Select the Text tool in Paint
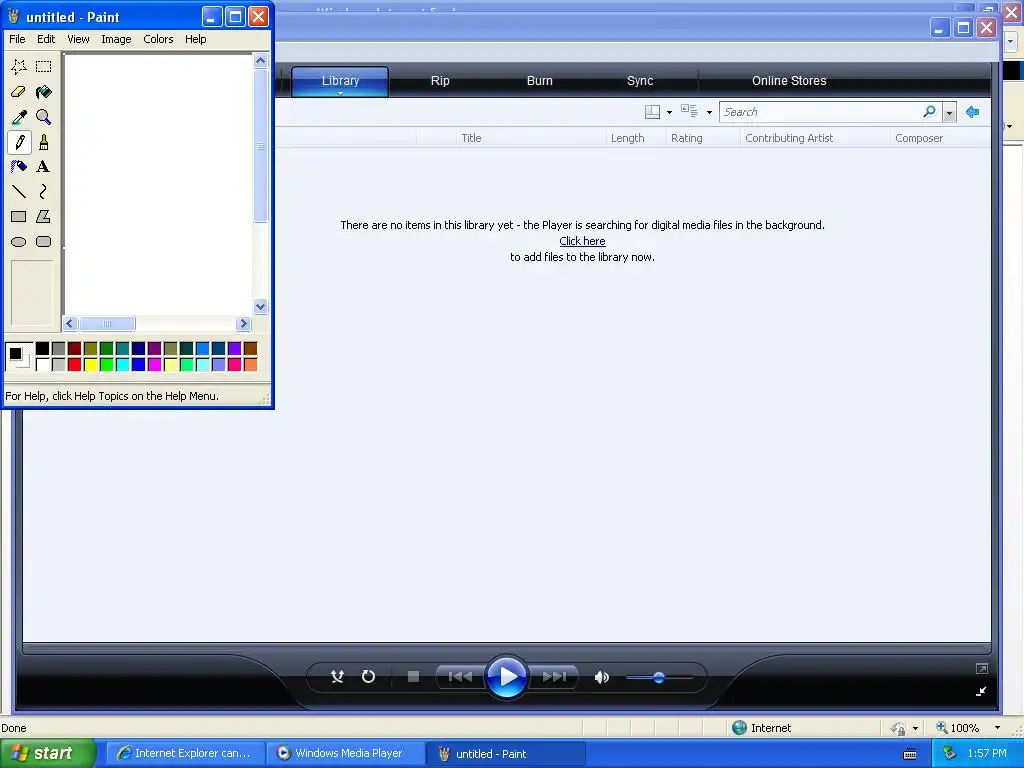The image size is (1024, 768). click(x=44, y=167)
